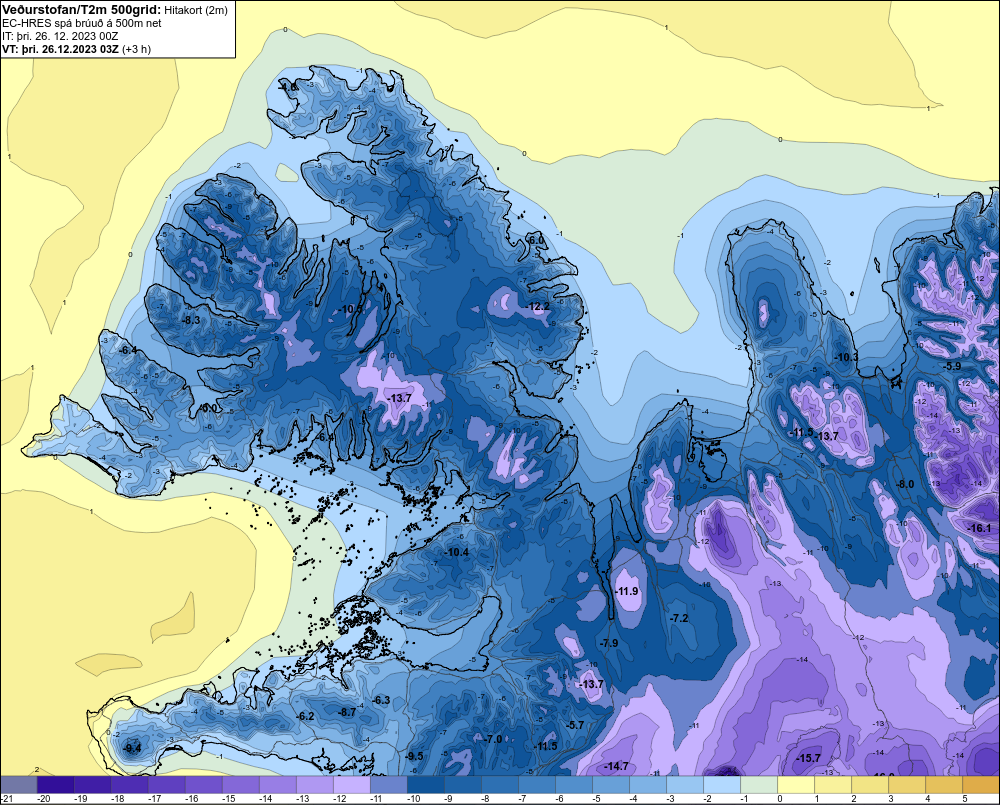Click the '-16.1' temperature value on the map
The image size is (1000, 805).
980,528
